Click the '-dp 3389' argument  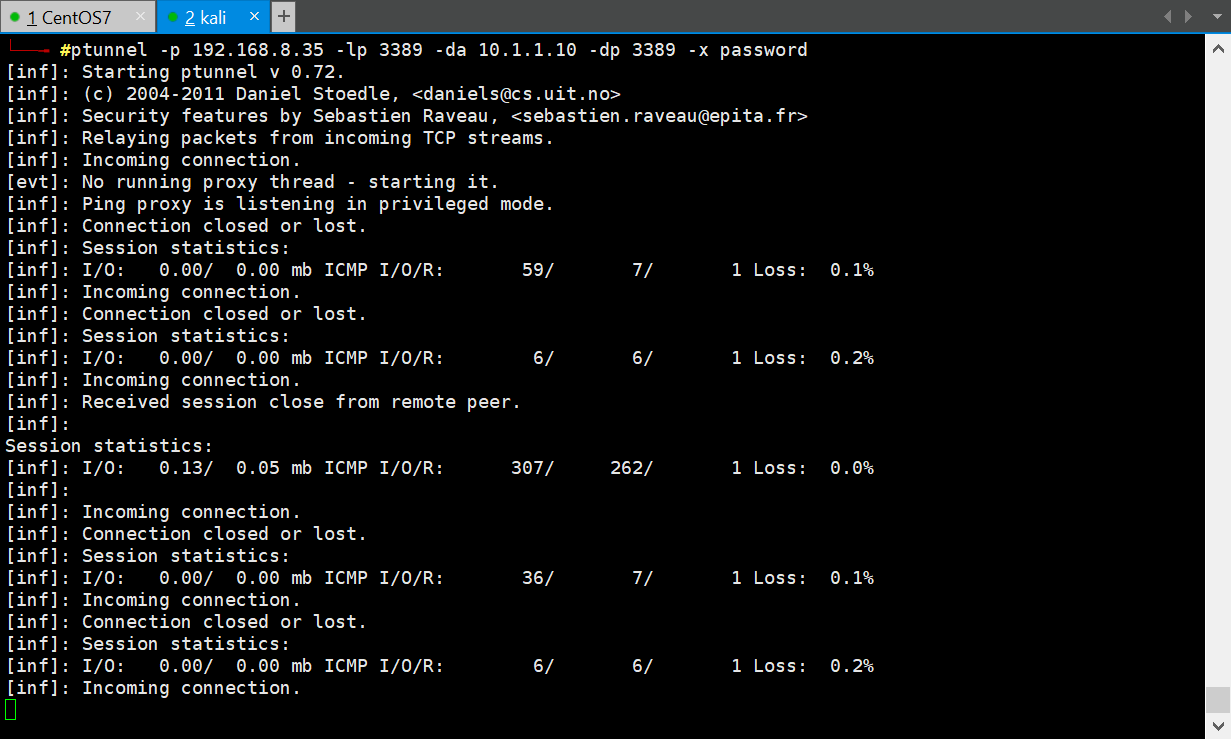(633, 50)
